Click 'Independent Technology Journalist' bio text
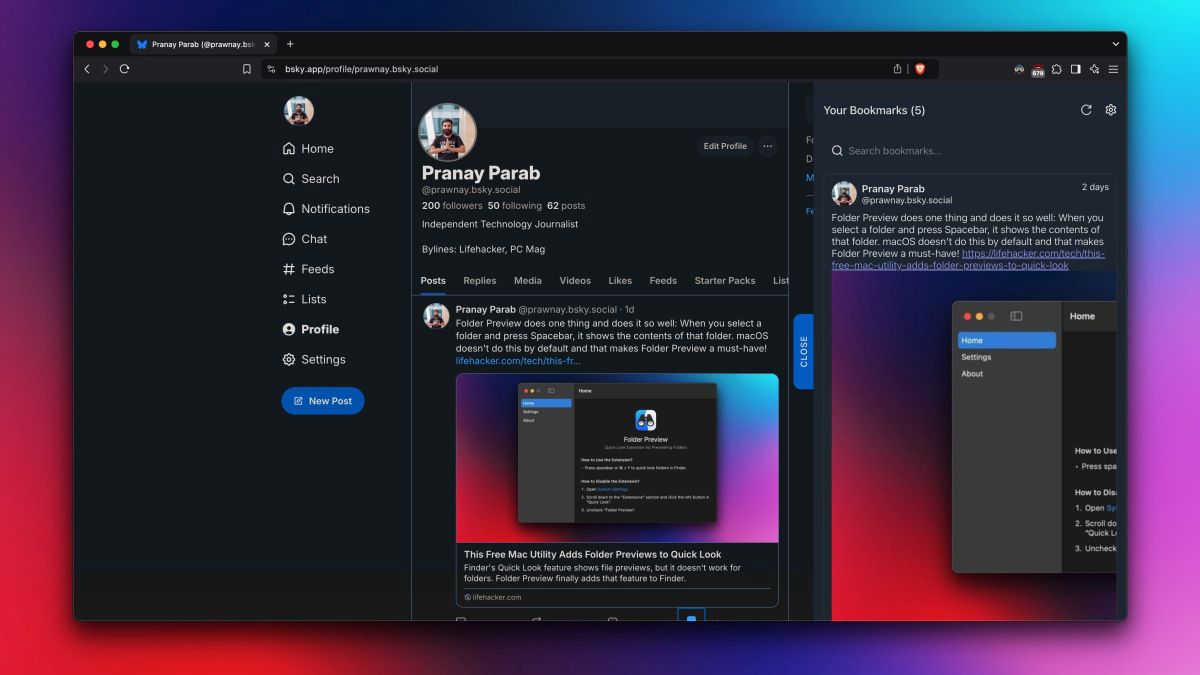The width and height of the screenshot is (1200, 675). point(500,224)
